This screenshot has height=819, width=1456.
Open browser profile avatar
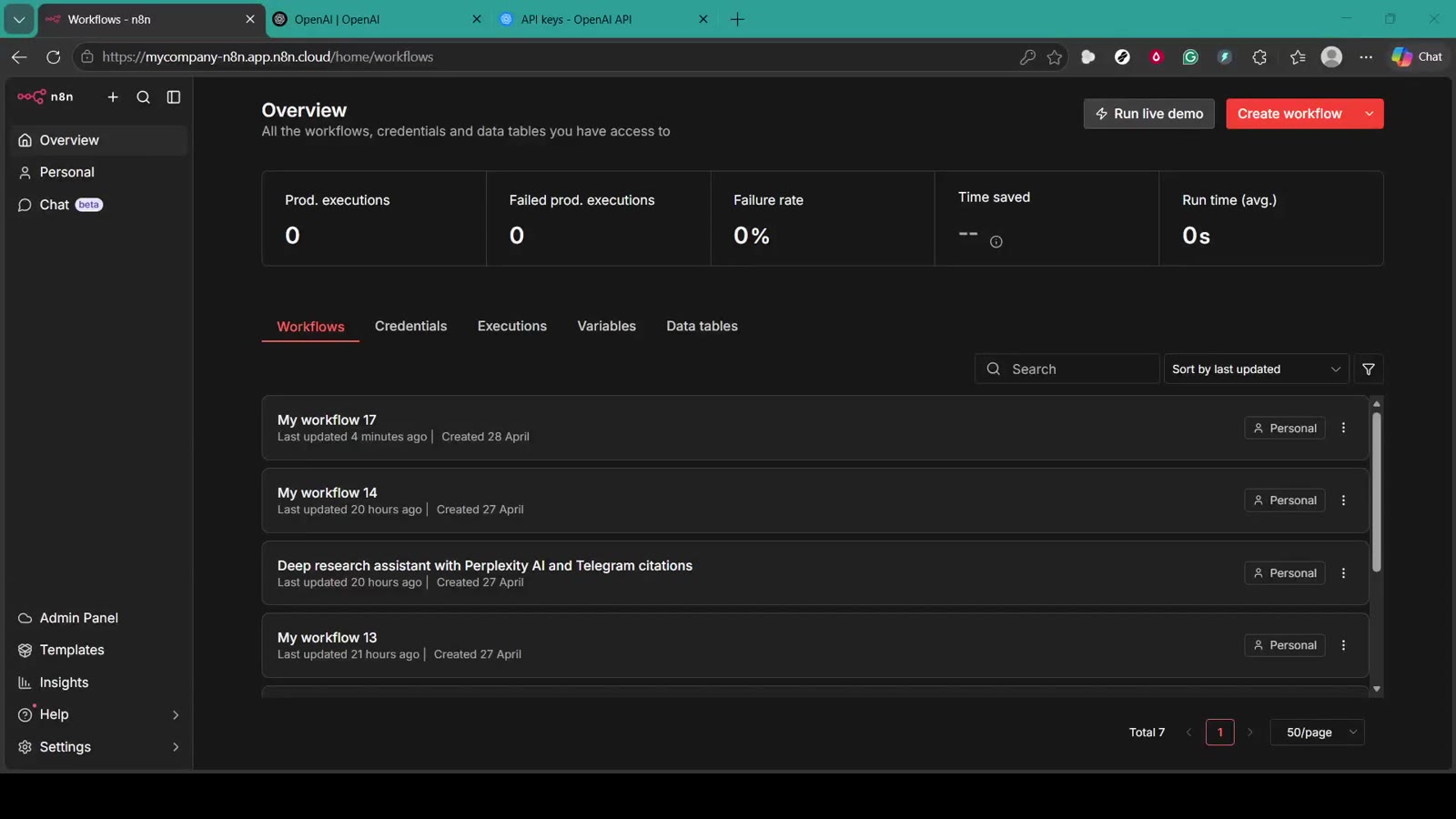click(1331, 56)
